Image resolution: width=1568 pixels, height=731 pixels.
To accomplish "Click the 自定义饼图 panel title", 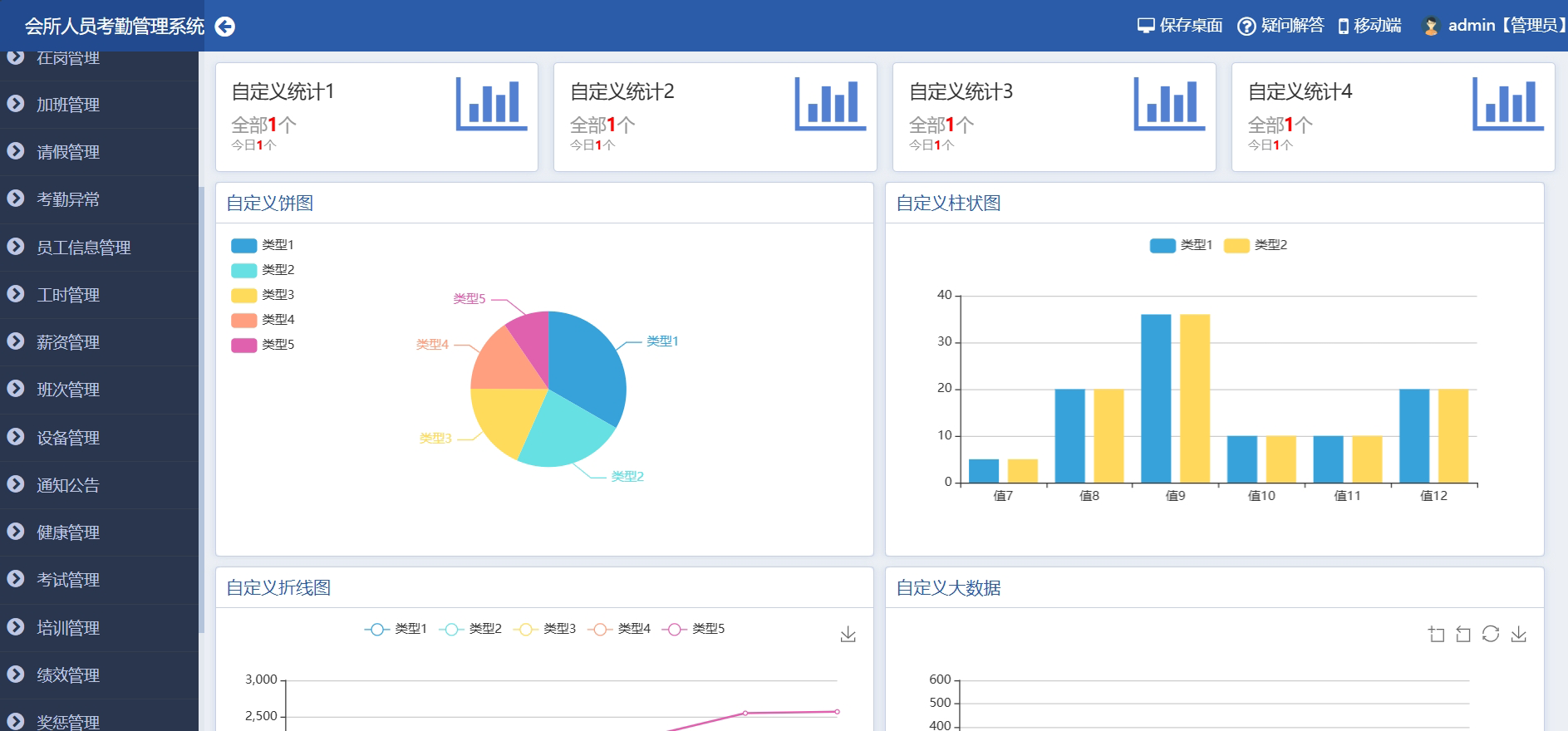I will (270, 203).
